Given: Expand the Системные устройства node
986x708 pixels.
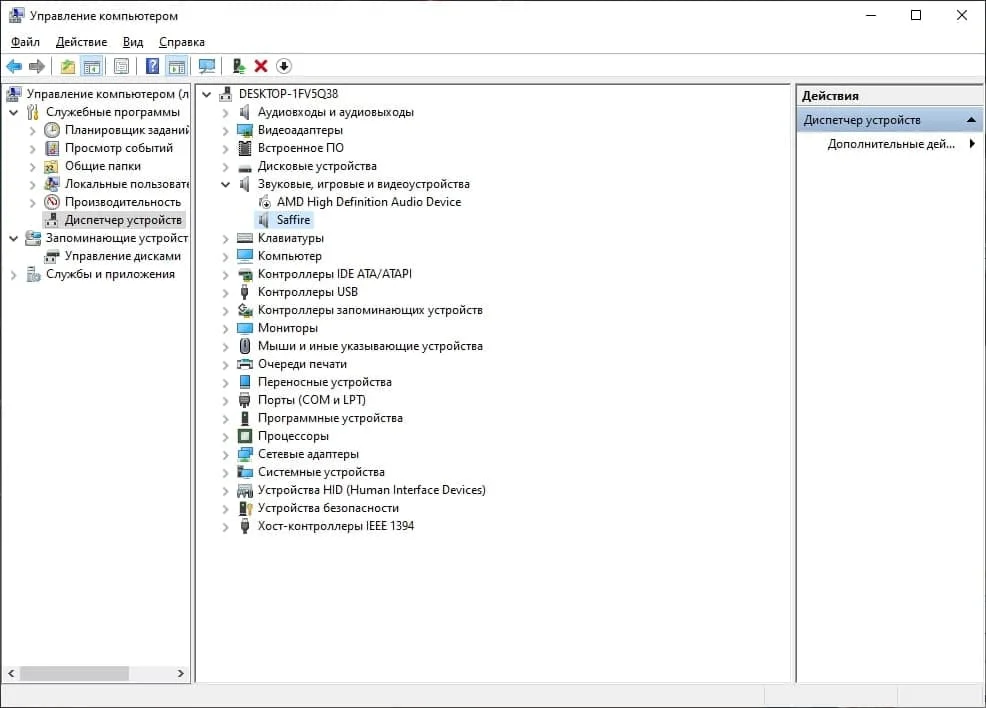Looking at the screenshot, I should 225,472.
